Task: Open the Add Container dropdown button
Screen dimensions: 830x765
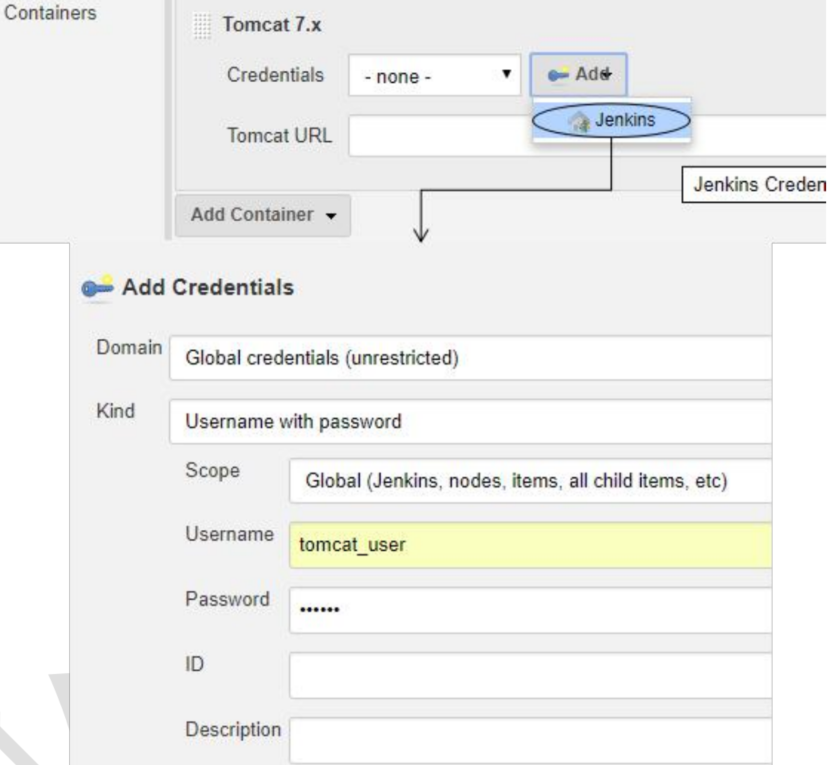Action: click(x=263, y=215)
